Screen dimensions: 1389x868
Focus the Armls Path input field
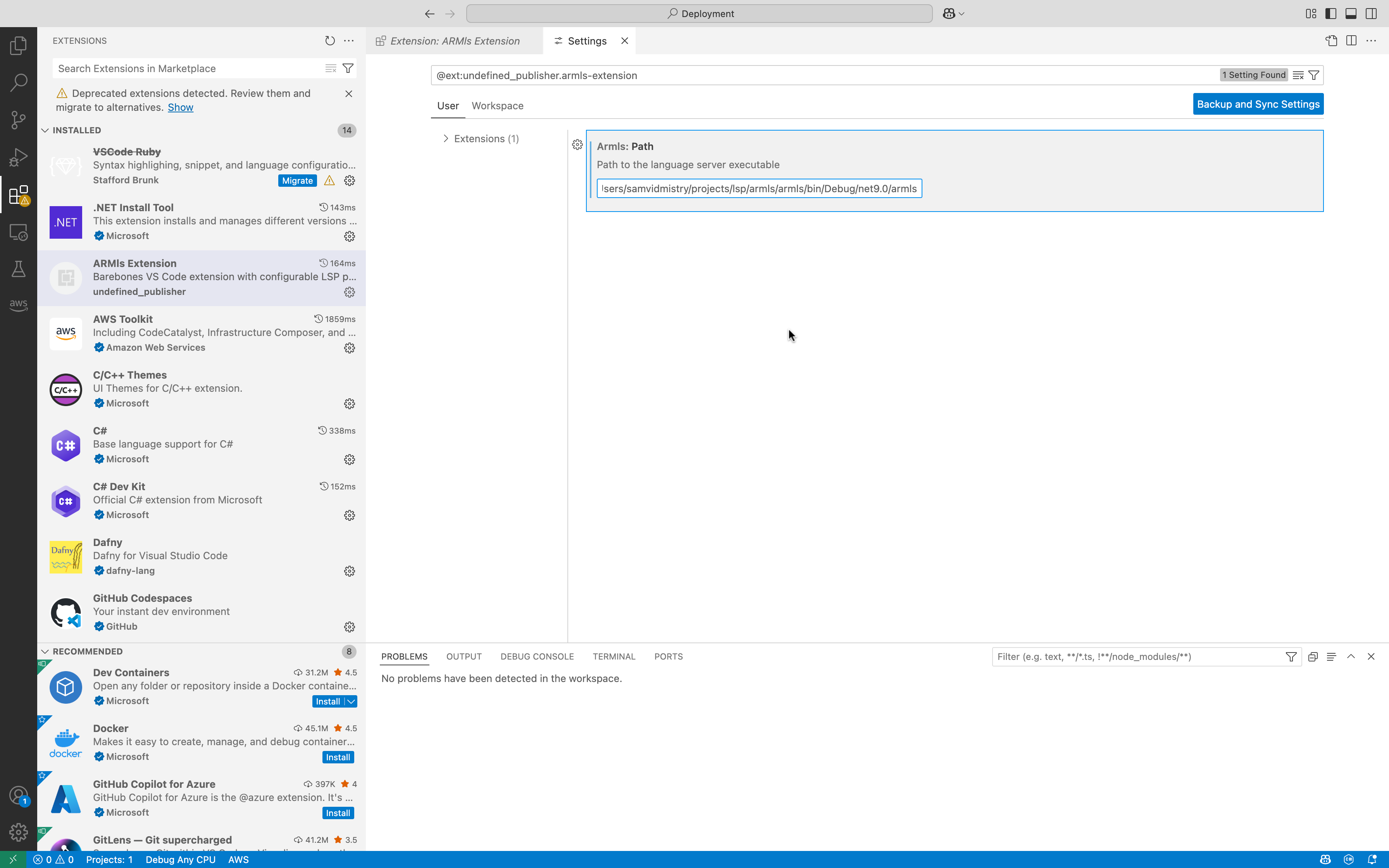(x=759, y=189)
